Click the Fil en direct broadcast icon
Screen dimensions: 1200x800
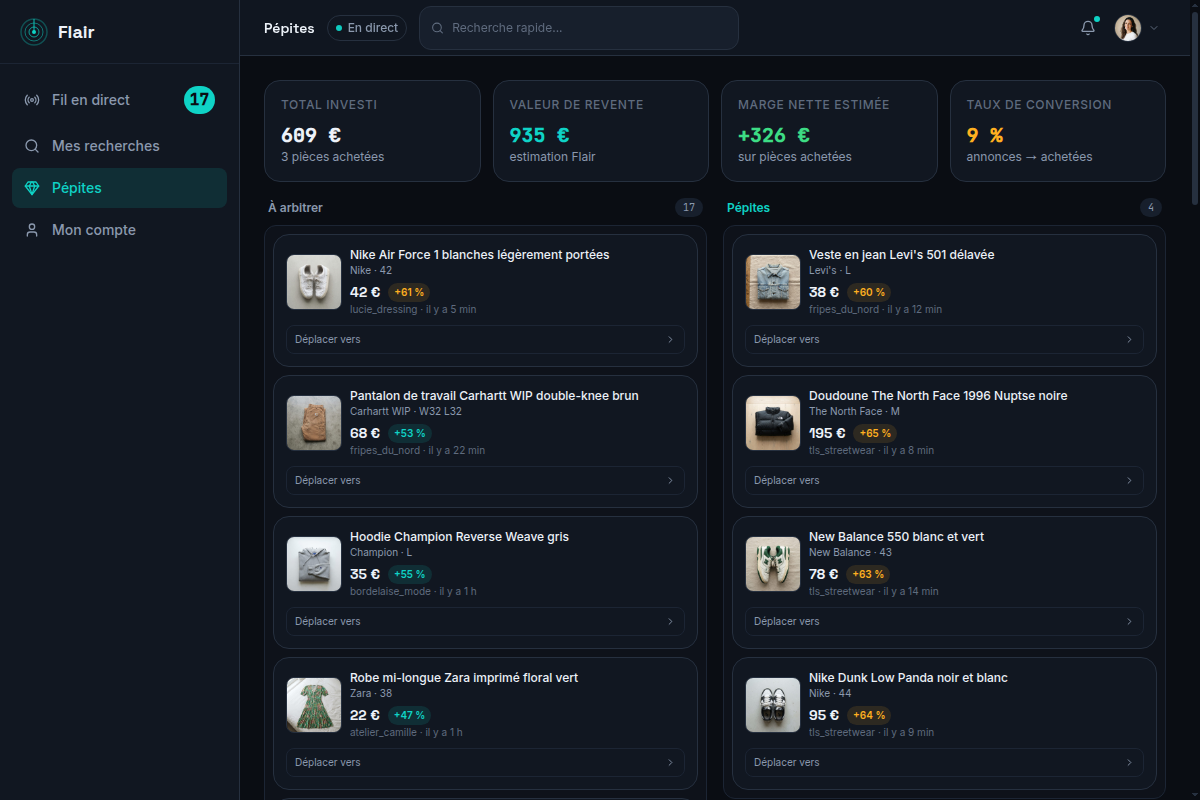pos(32,100)
